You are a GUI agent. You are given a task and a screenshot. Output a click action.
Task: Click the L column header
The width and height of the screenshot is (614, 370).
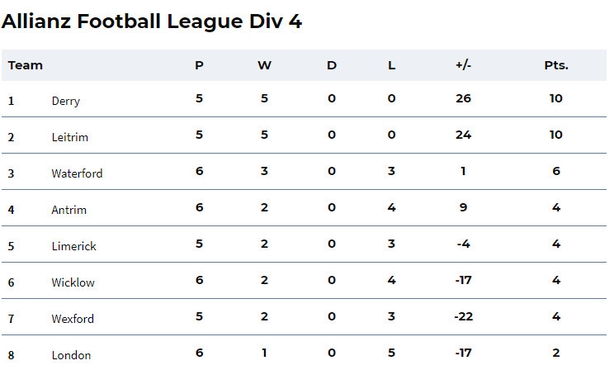point(392,65)
